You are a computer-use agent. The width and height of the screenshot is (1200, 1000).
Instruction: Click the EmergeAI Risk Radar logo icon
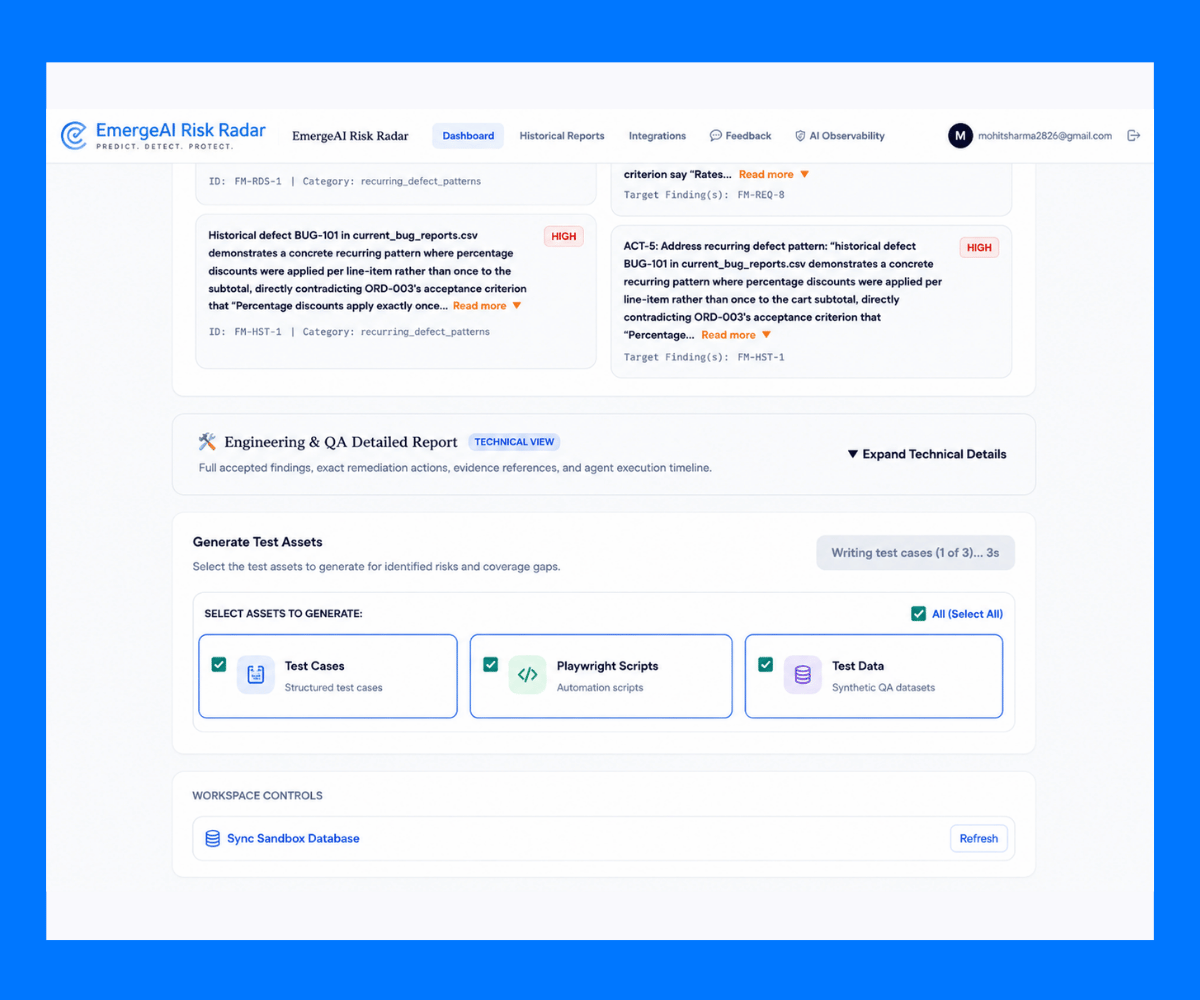73,135
